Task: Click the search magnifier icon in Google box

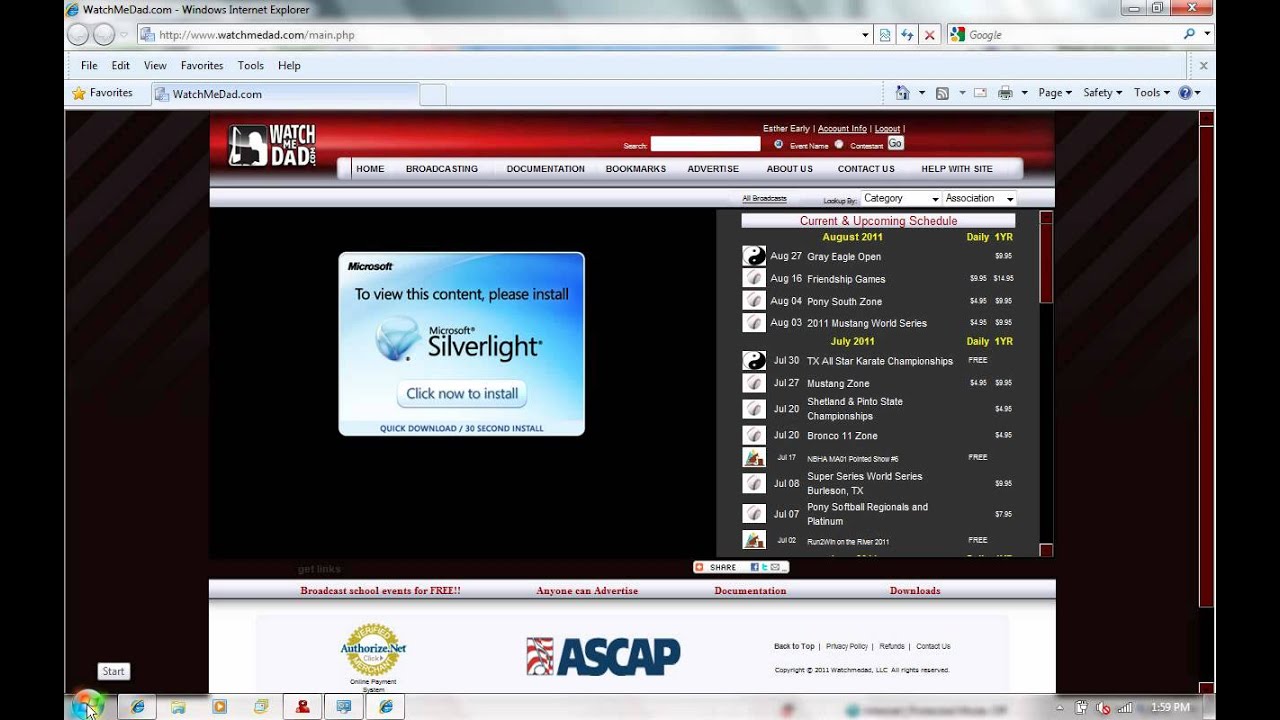Action: 1189,34
